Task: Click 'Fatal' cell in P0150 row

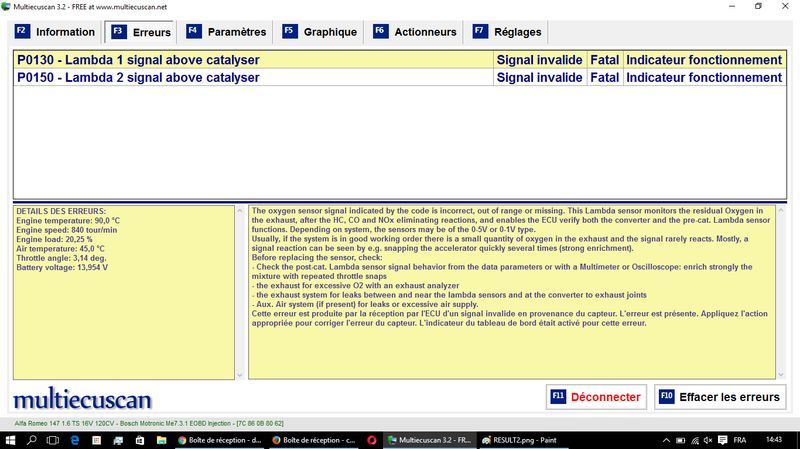Action: 605,78
